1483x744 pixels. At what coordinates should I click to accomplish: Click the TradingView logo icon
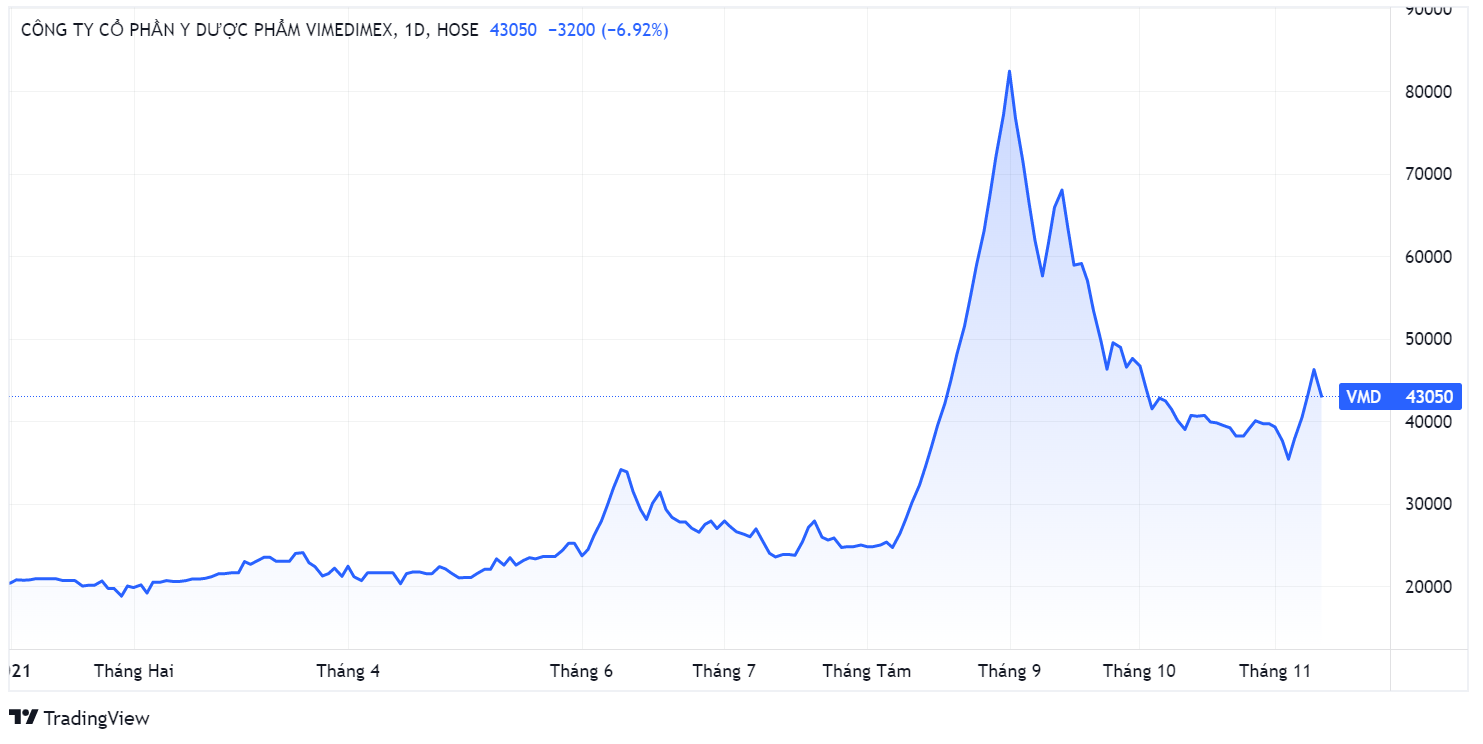pyautogui.click(x=24, y=717)
